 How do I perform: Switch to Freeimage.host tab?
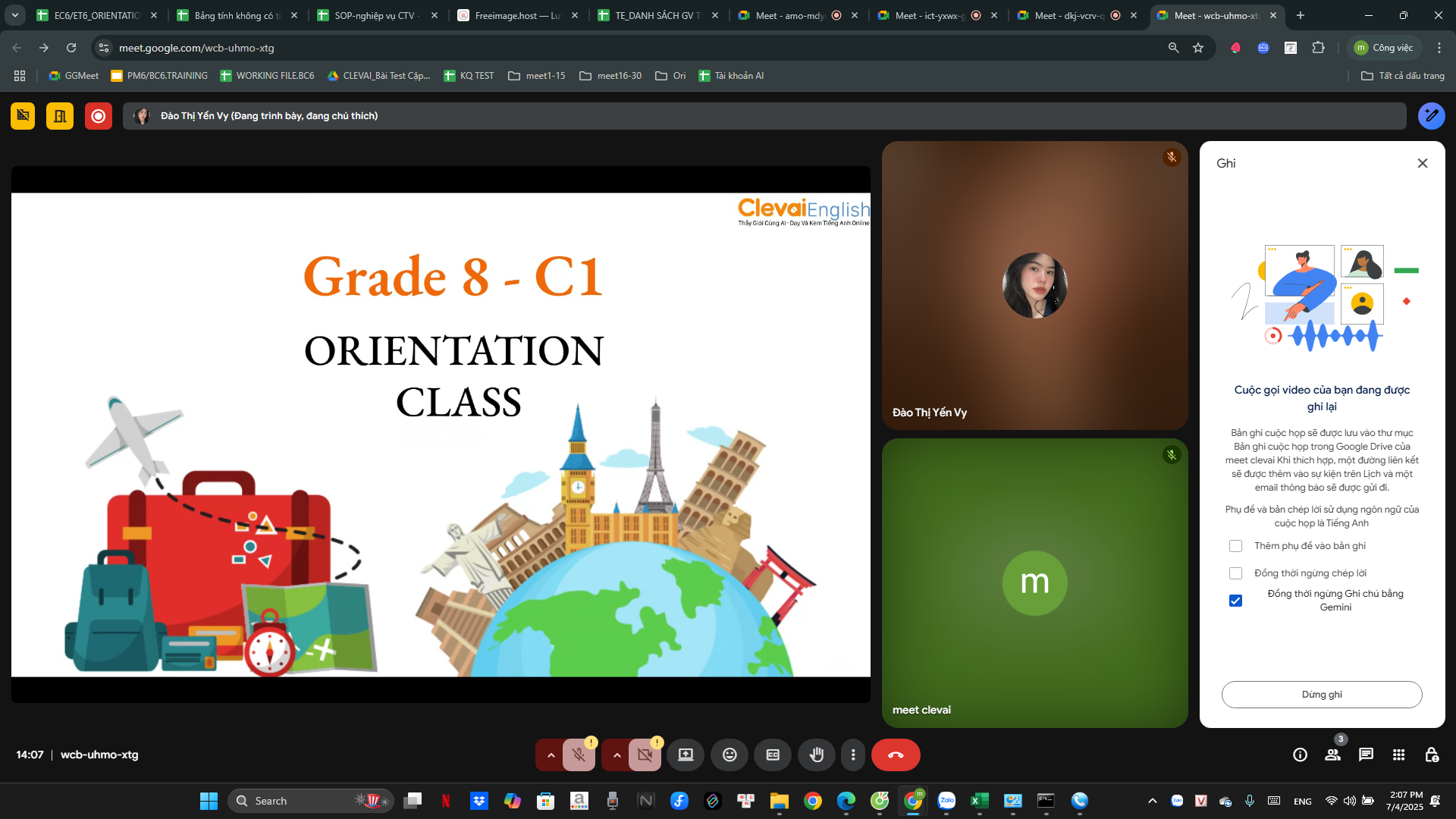(x=517, y=15)
